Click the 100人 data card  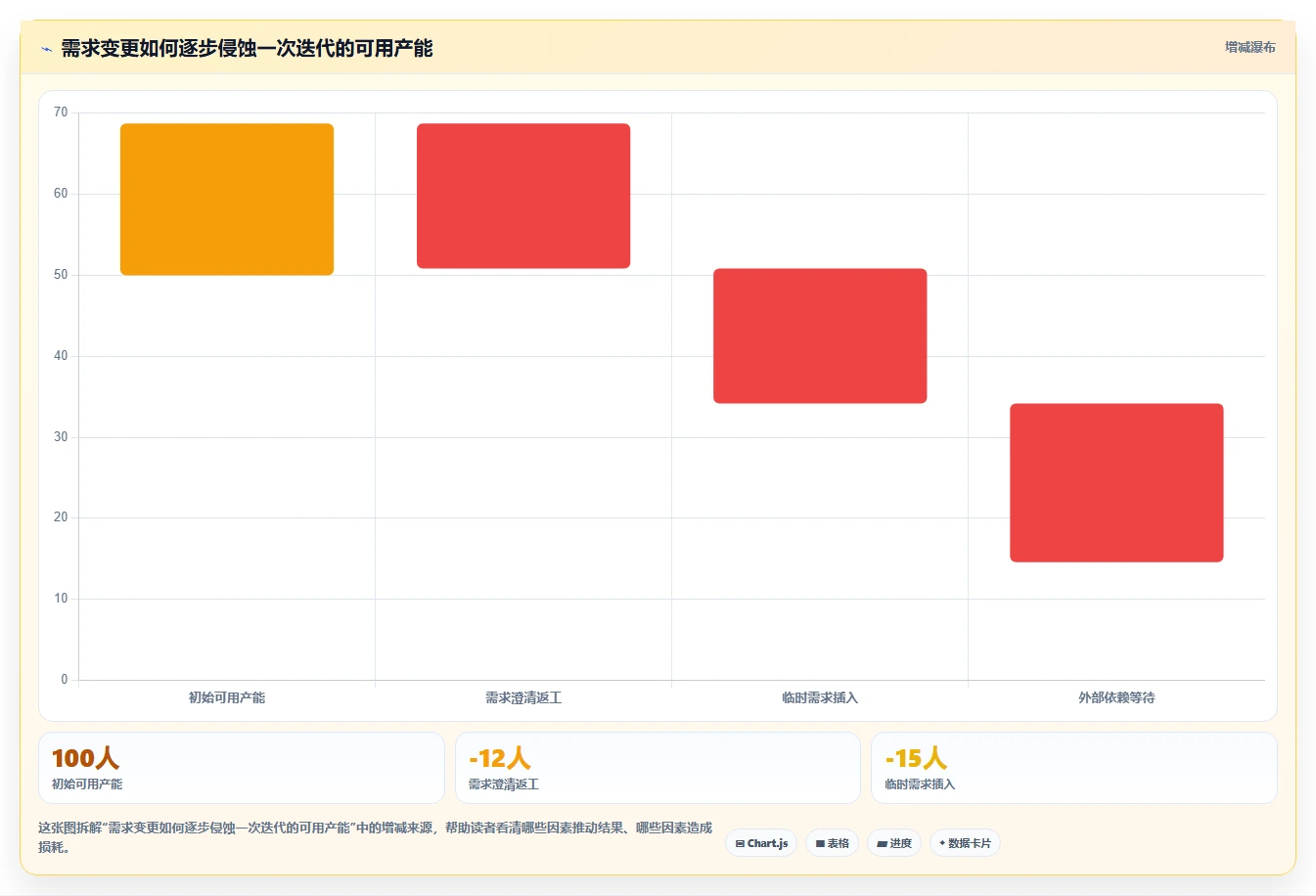[242, 768]
